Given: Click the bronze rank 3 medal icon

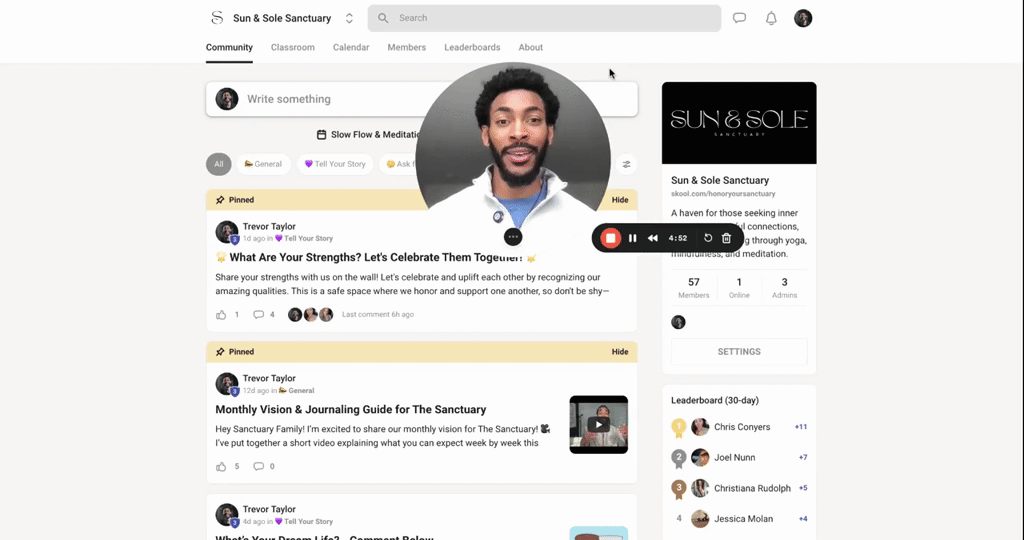Looking at the screenshot, I should coord(679,489).
